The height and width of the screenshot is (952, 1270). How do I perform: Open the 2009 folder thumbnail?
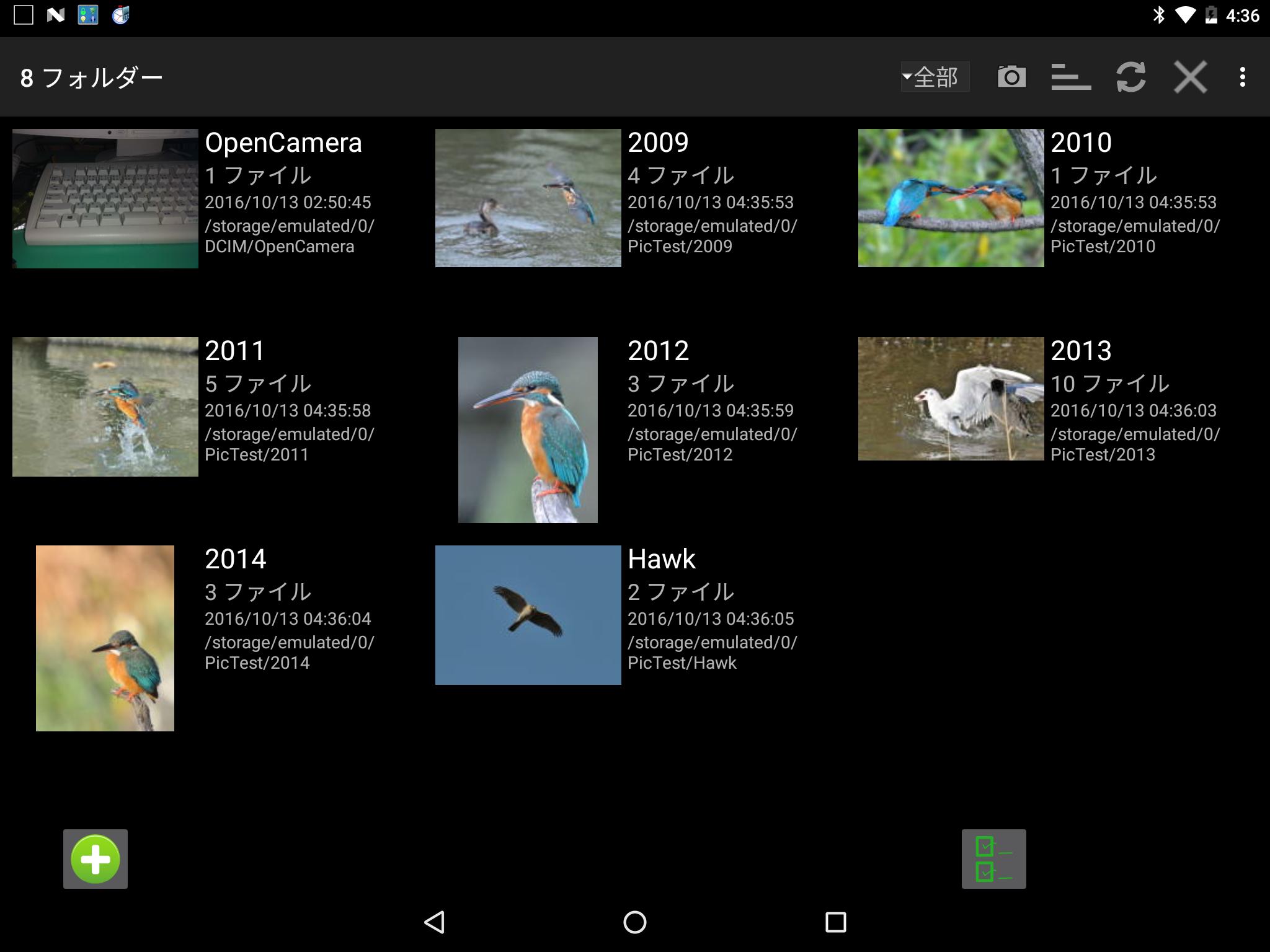tap(528, 198)
